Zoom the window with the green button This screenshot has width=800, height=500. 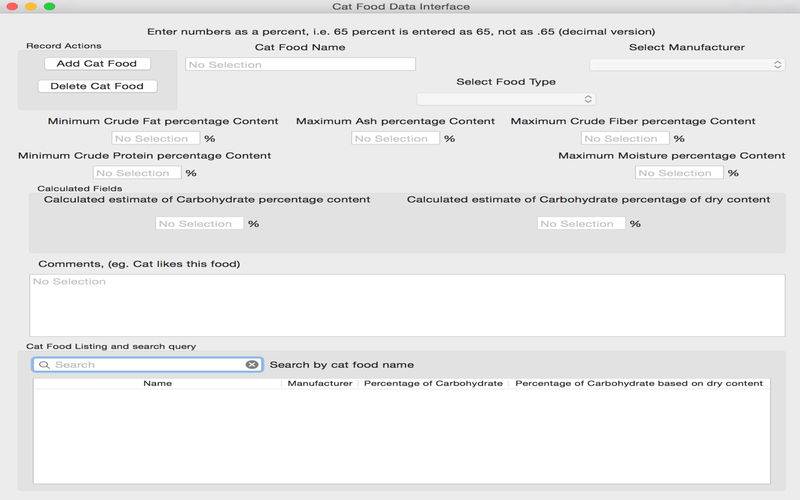pos(49,6)
